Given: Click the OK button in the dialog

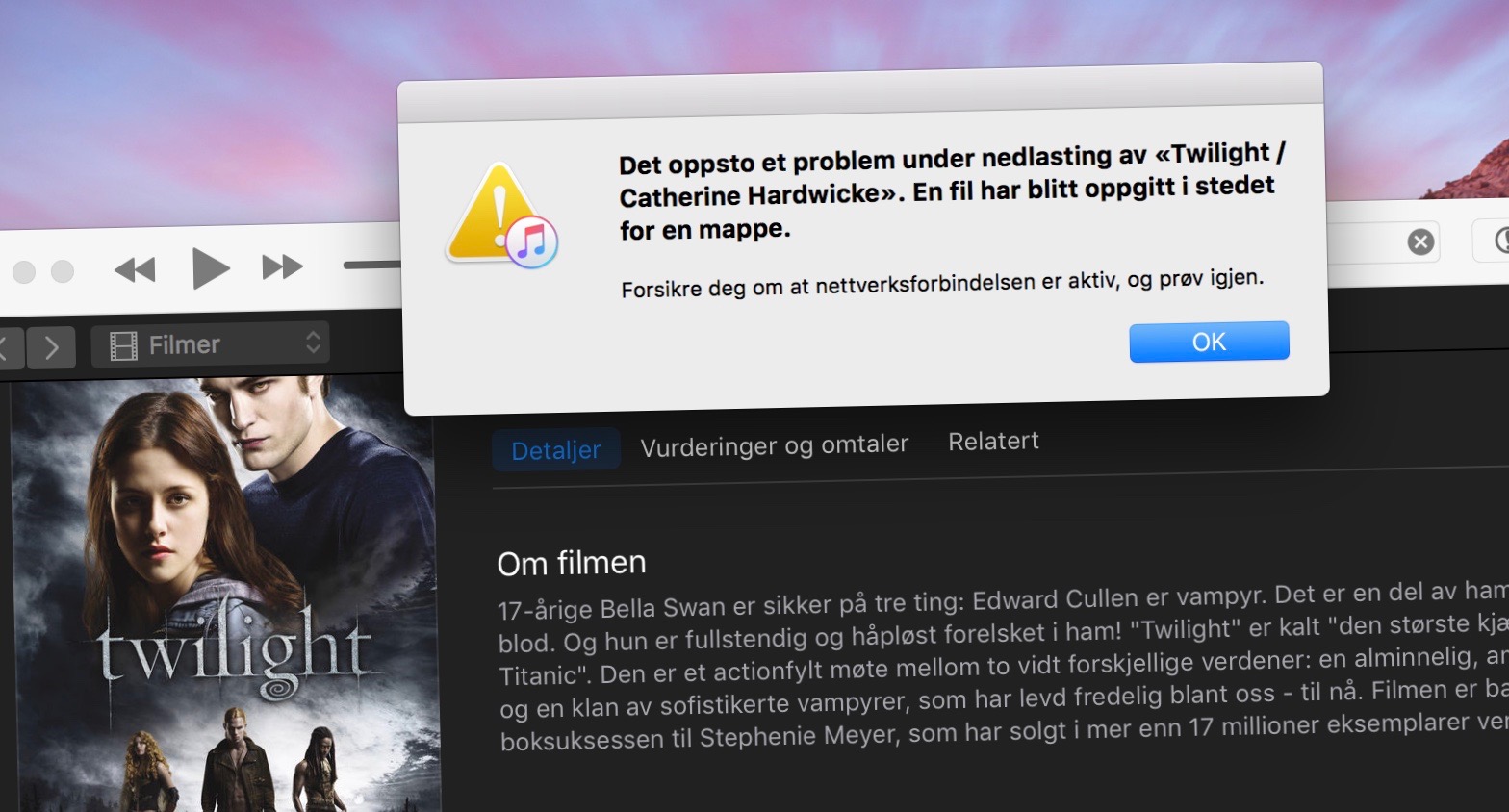Looking at the screenshot, I should point(1209,342).
